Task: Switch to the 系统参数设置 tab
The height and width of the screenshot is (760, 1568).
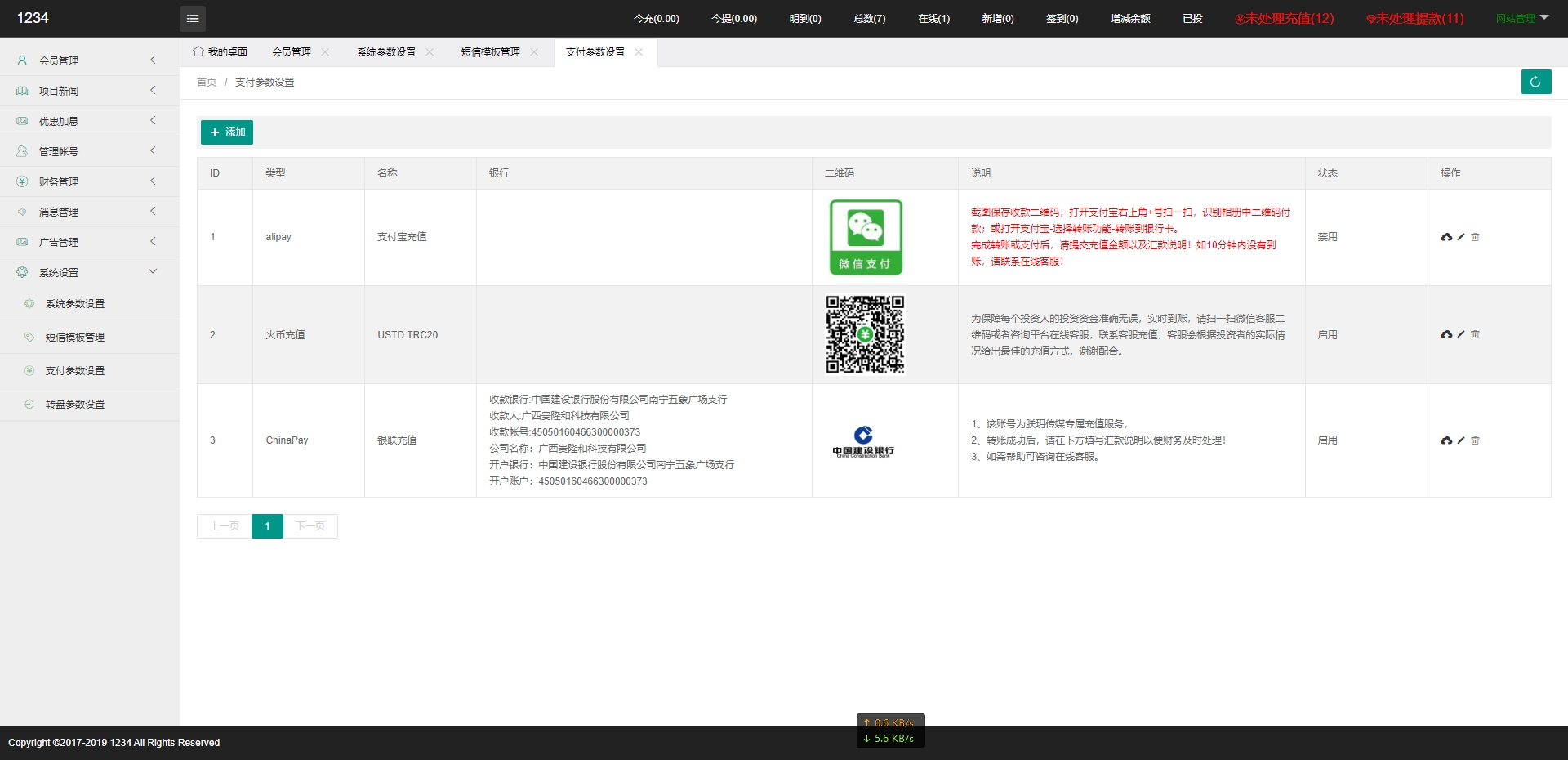Action: tap(385, 52)
